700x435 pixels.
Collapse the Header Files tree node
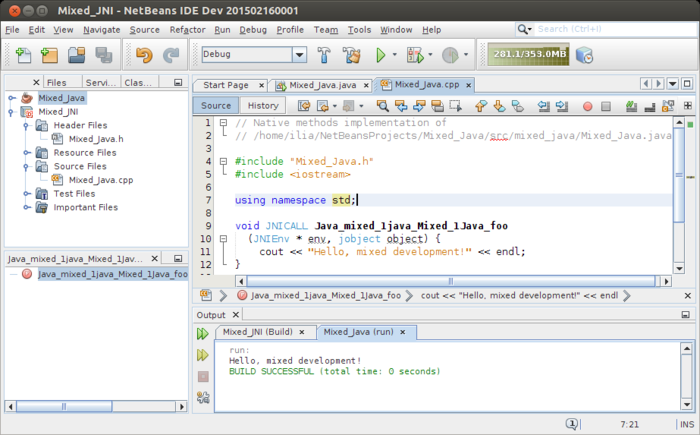coord(27,126)
